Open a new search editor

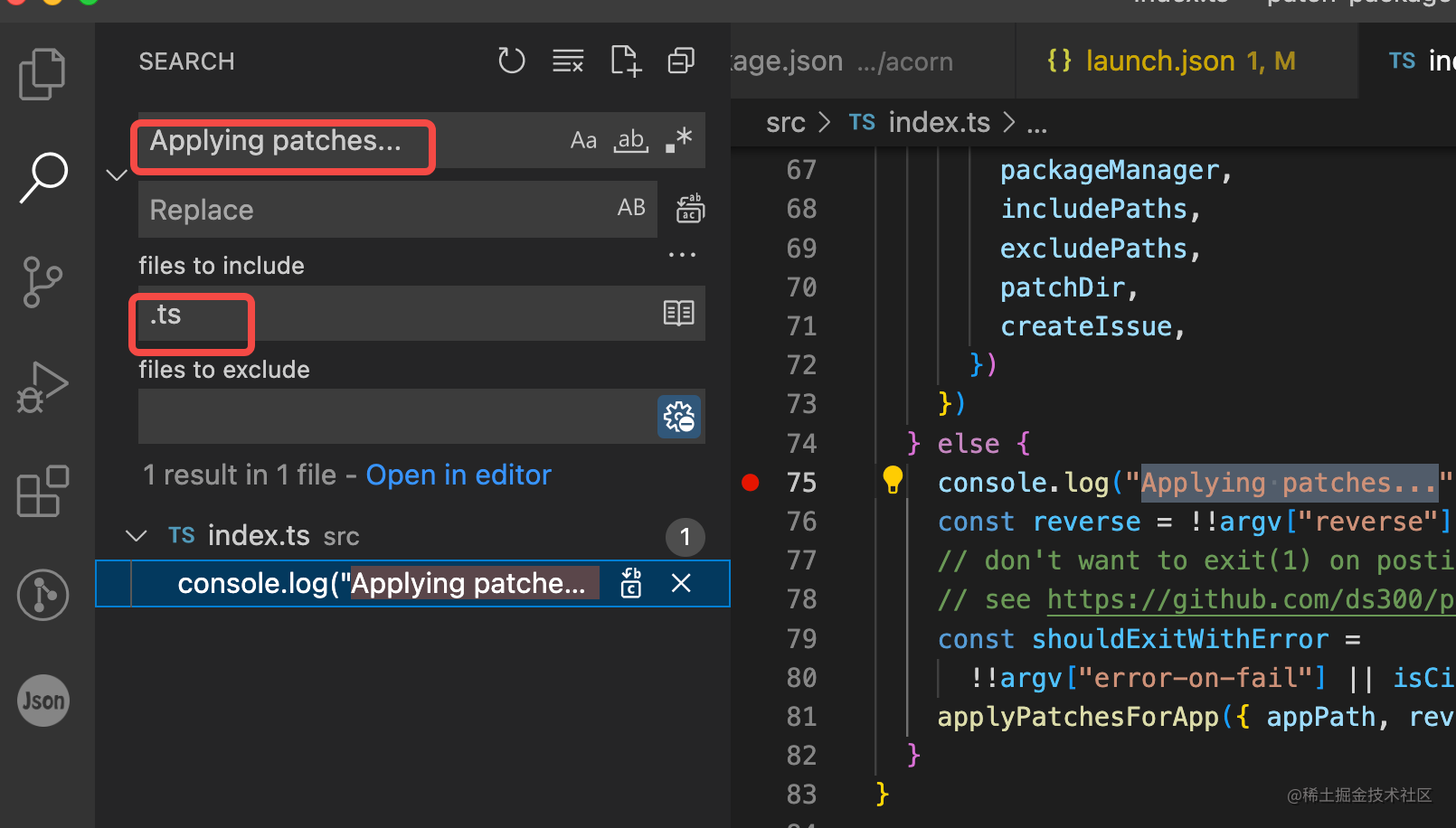625,61
